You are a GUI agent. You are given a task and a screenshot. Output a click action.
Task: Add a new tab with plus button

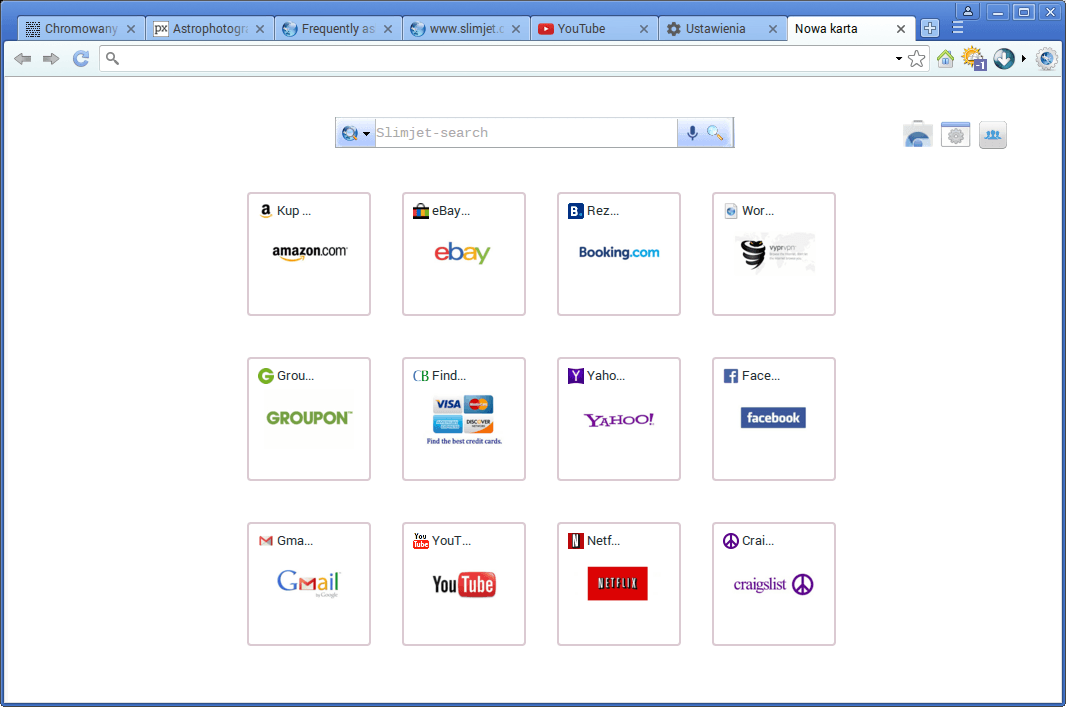pos(930,29)
